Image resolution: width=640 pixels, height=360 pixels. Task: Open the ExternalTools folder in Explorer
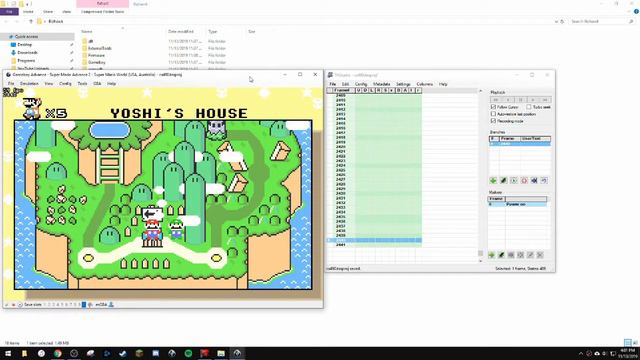click(100, 48)
